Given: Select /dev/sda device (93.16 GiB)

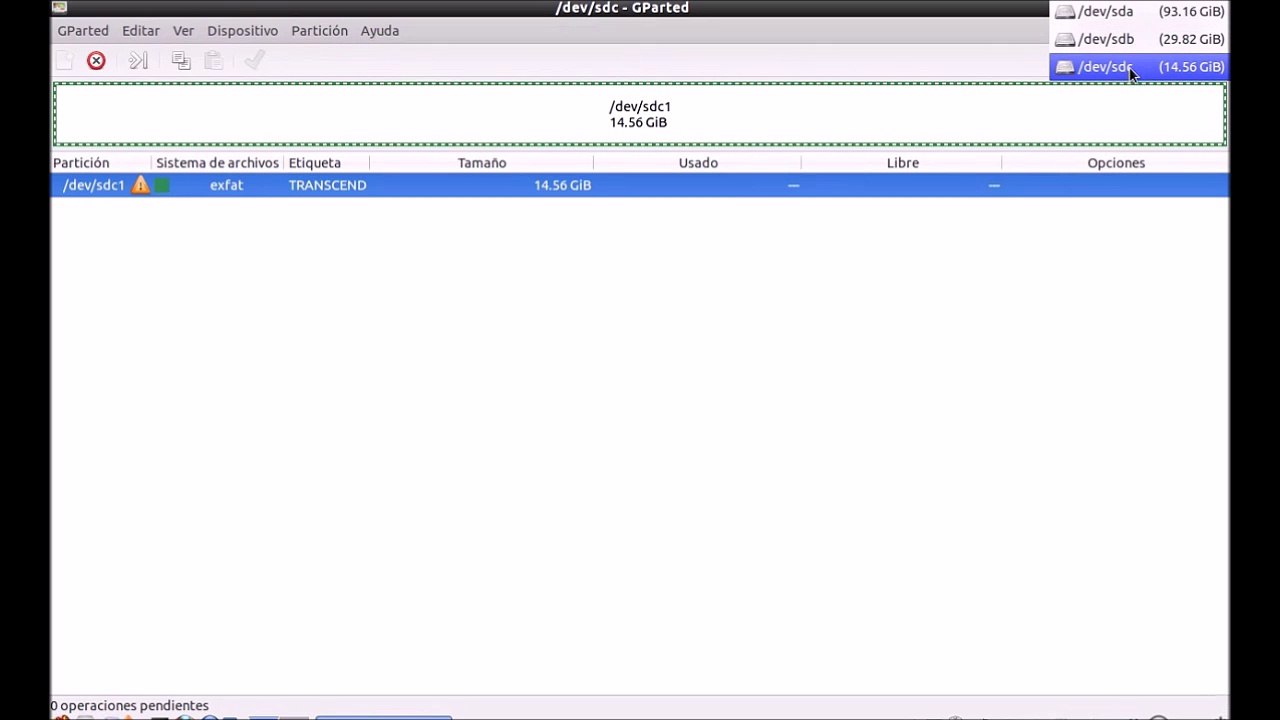Looking at the screenshot, I should point(1139,12).
